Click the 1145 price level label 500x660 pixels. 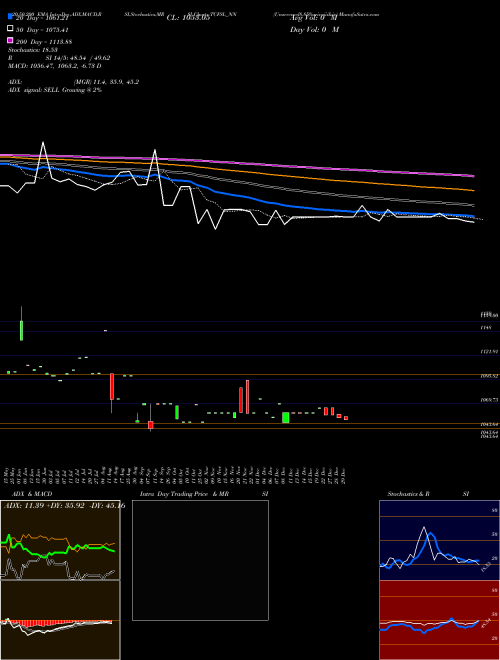click(x=484, y=327)
